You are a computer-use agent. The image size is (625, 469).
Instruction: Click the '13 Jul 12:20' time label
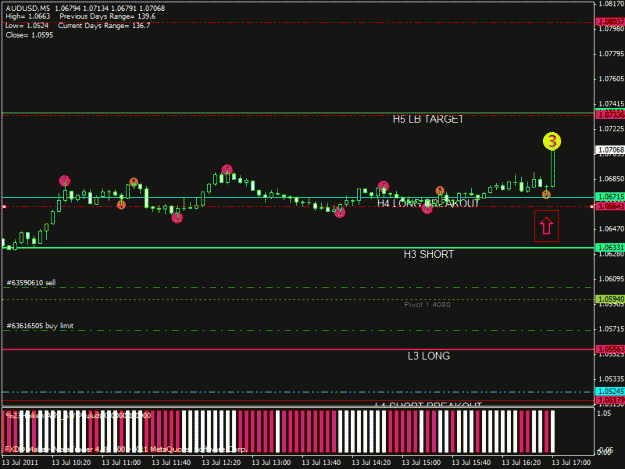pyautogui.click(x=221, y=463)
